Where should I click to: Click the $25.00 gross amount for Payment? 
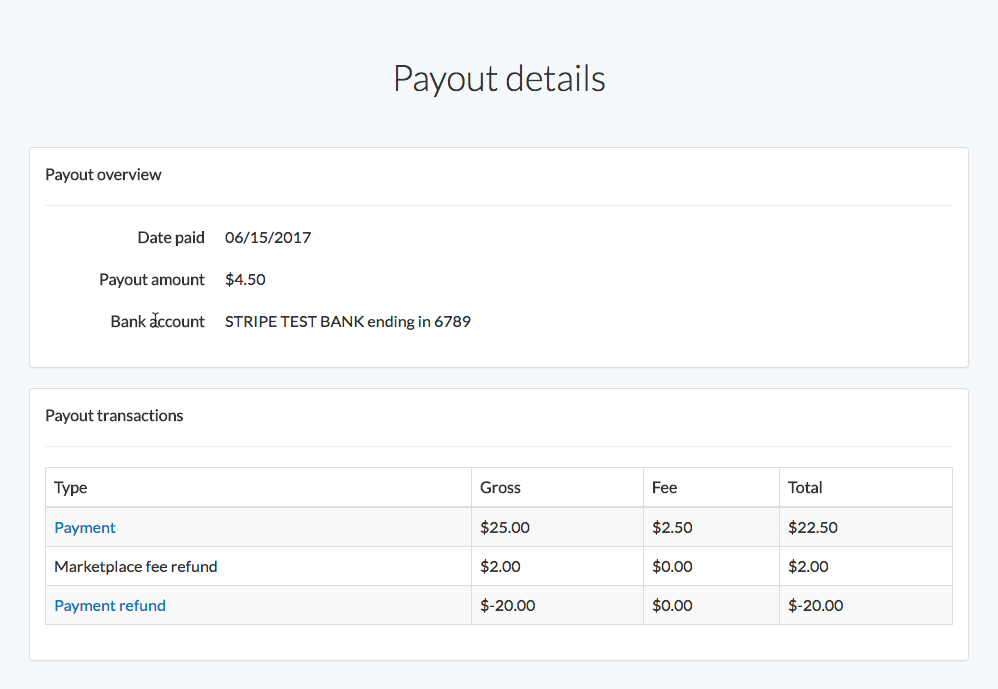point(505,527)
